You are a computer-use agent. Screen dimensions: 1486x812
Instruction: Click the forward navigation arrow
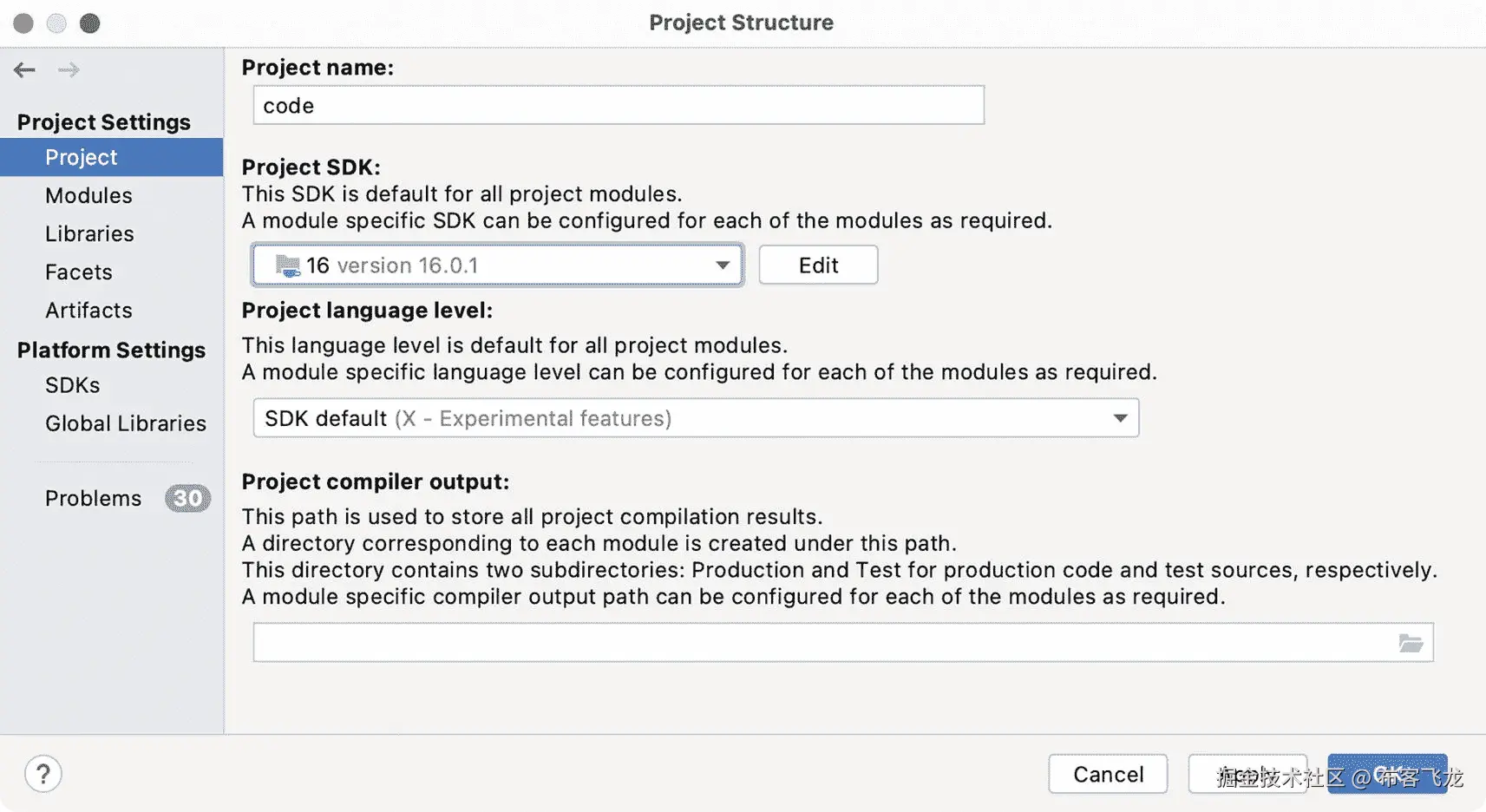[69, 70]
